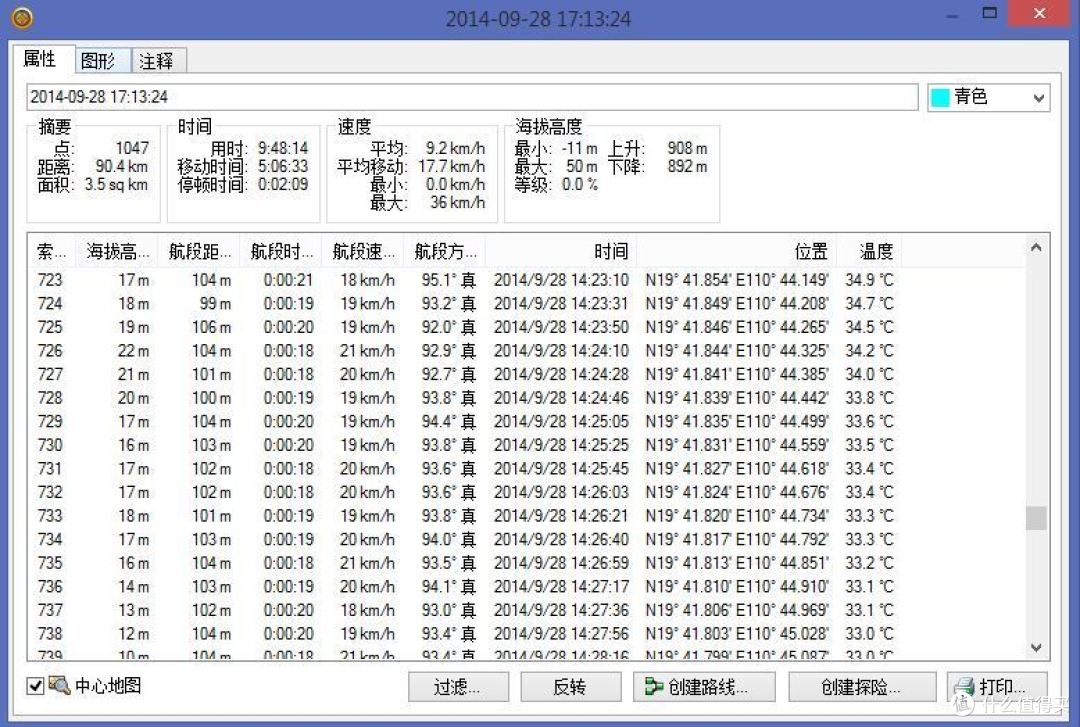The image size is (1080, 727).
Task: Sort by the 航段方... column header
Action: [444, 252]
